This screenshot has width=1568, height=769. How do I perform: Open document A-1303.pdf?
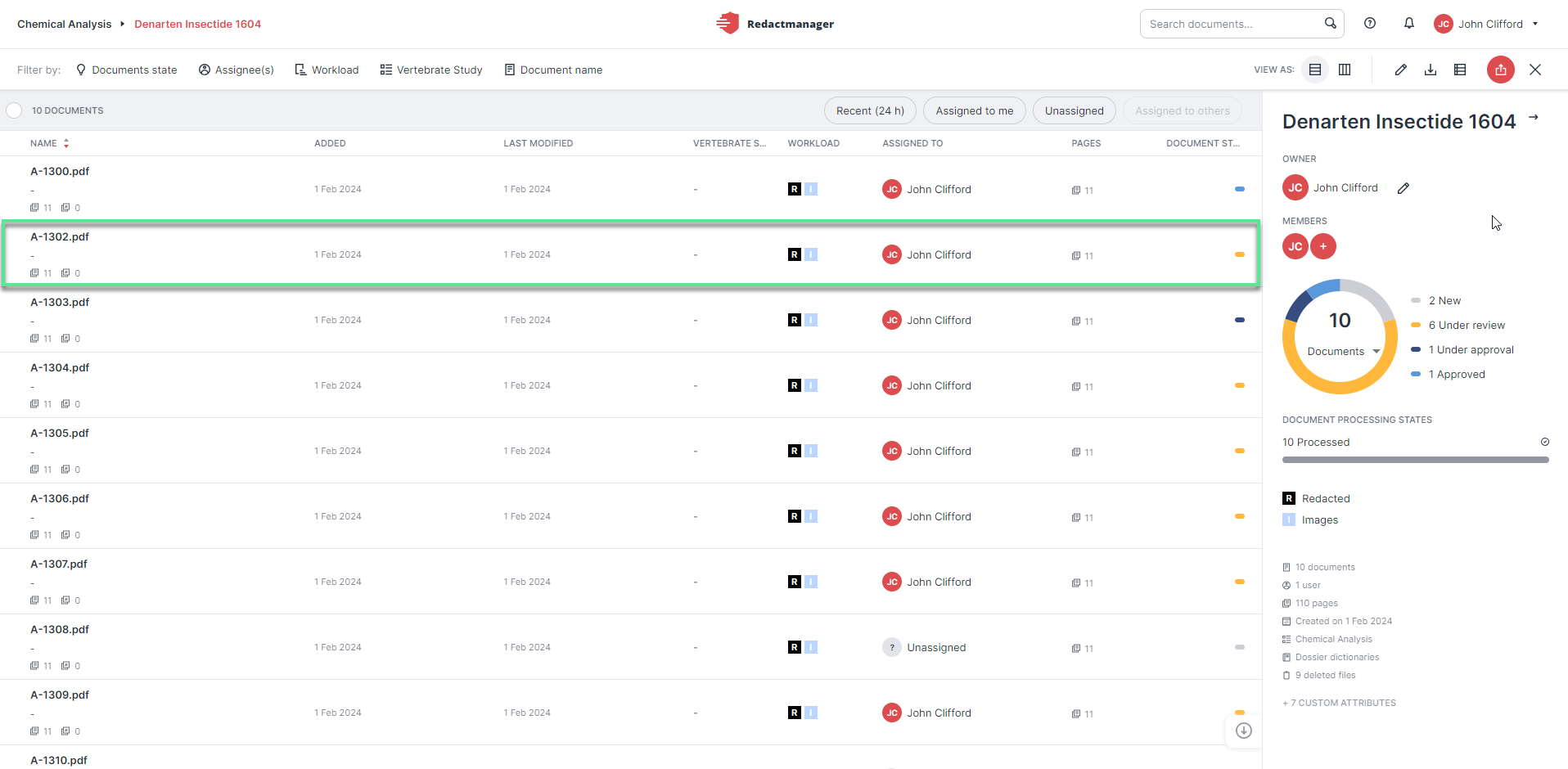point(60,302)
